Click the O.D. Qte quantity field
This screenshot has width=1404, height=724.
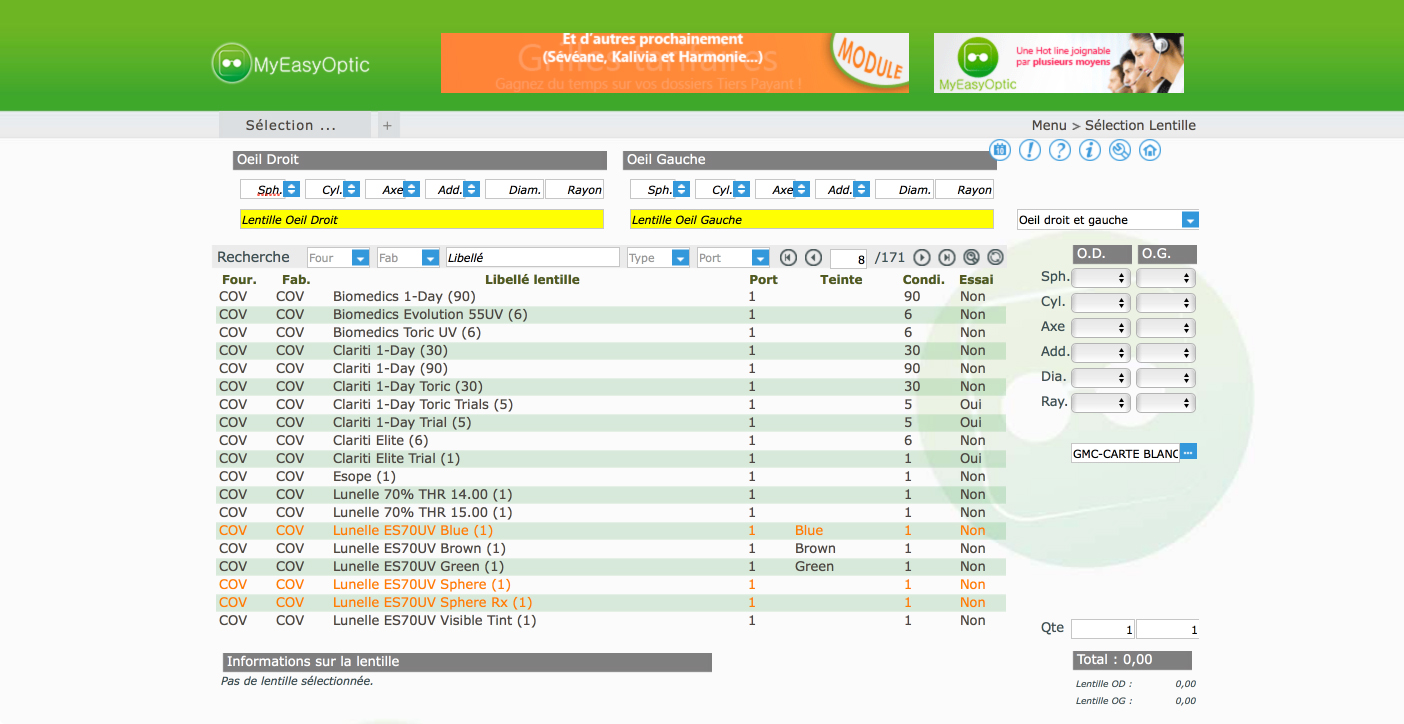tap(1103, 629)
